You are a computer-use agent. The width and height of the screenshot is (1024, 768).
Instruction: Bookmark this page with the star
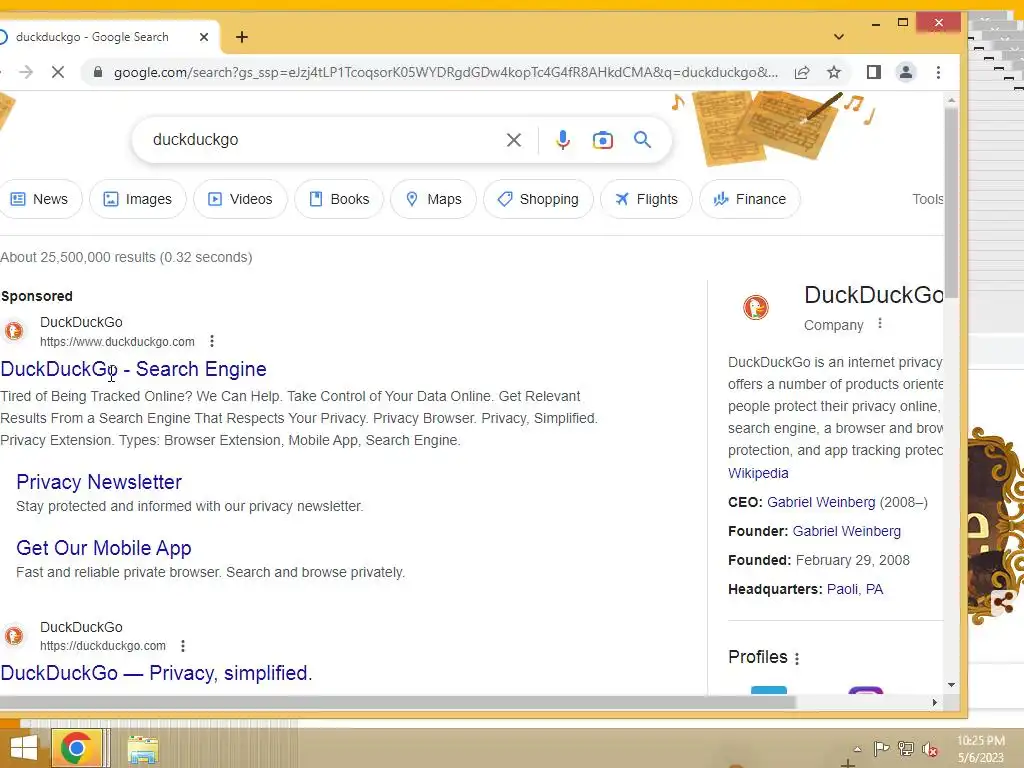coord(834,72)
